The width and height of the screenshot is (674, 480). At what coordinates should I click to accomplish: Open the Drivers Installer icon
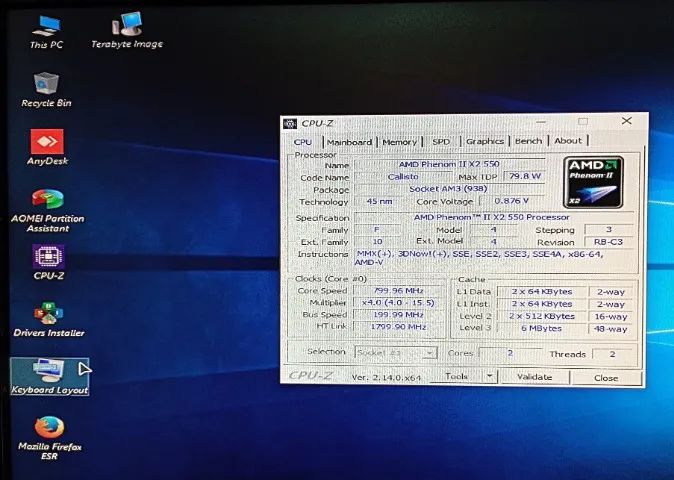tap(49, 319)
